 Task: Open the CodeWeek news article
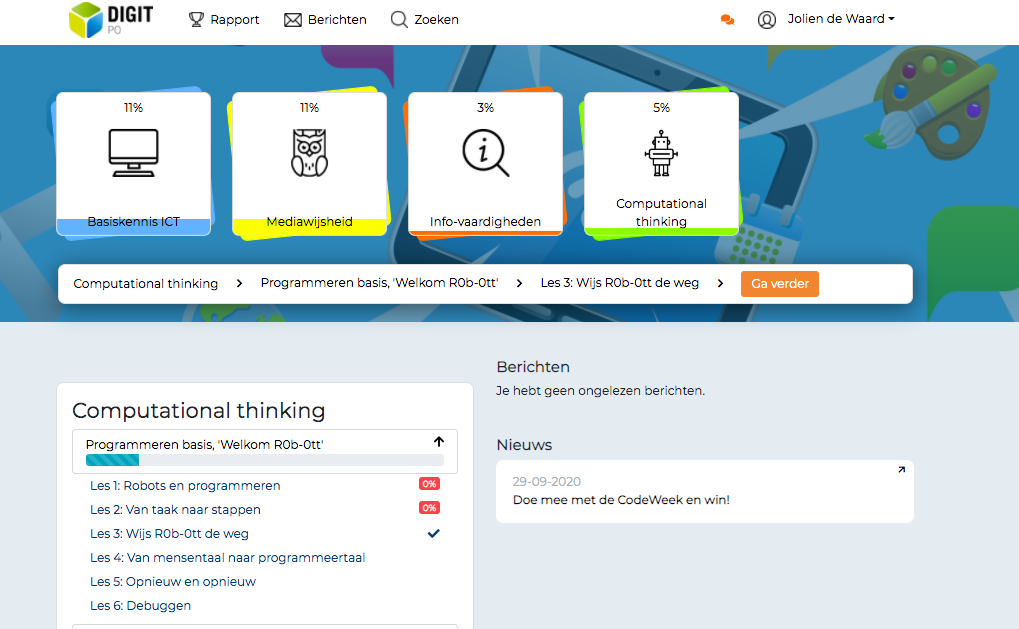tap(621, 499)
